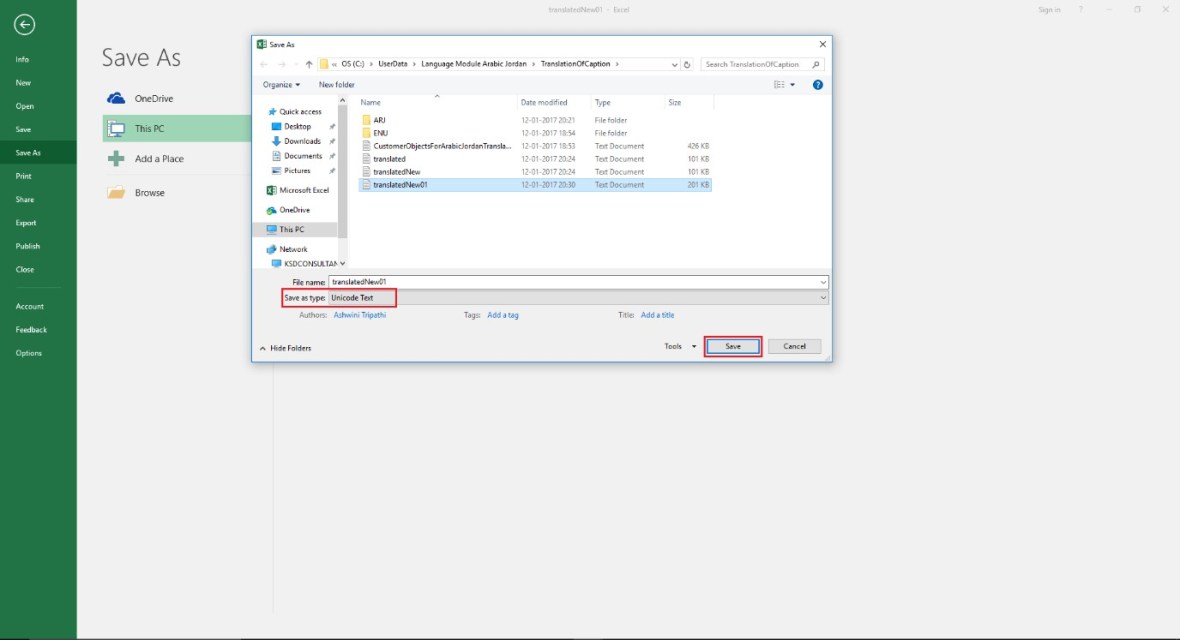Click the Up one level arrow in dialog
Screen dimensions: 1180x640
click(x=309, y=64)
